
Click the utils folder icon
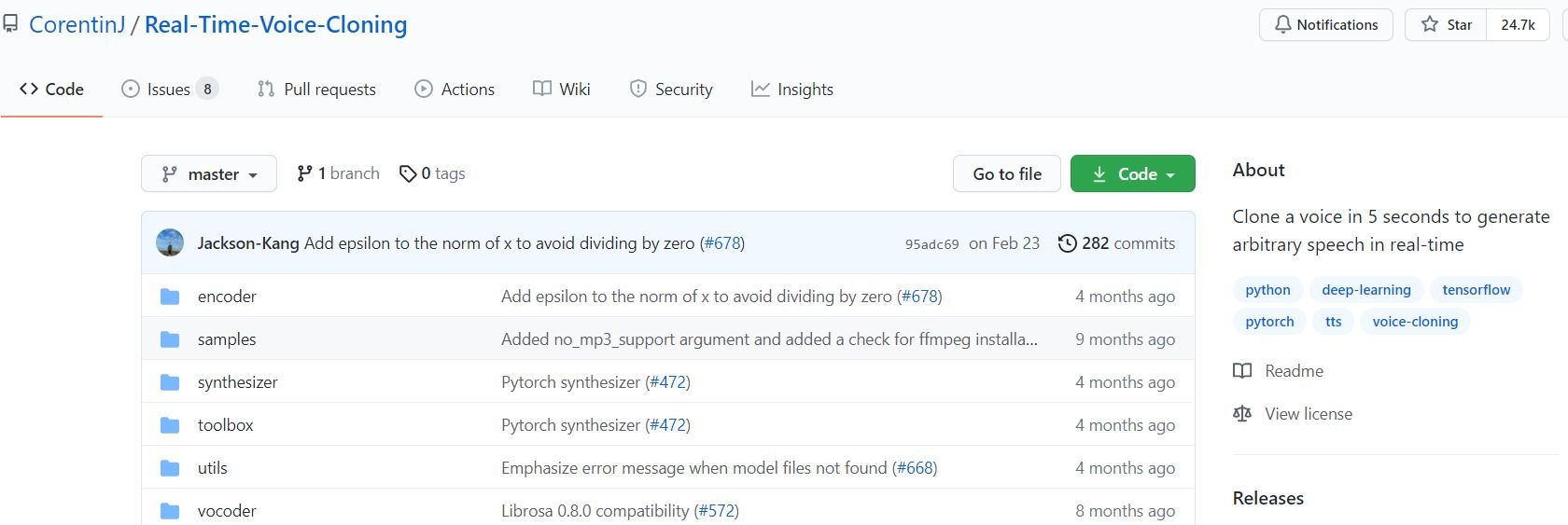click(170, 468)
